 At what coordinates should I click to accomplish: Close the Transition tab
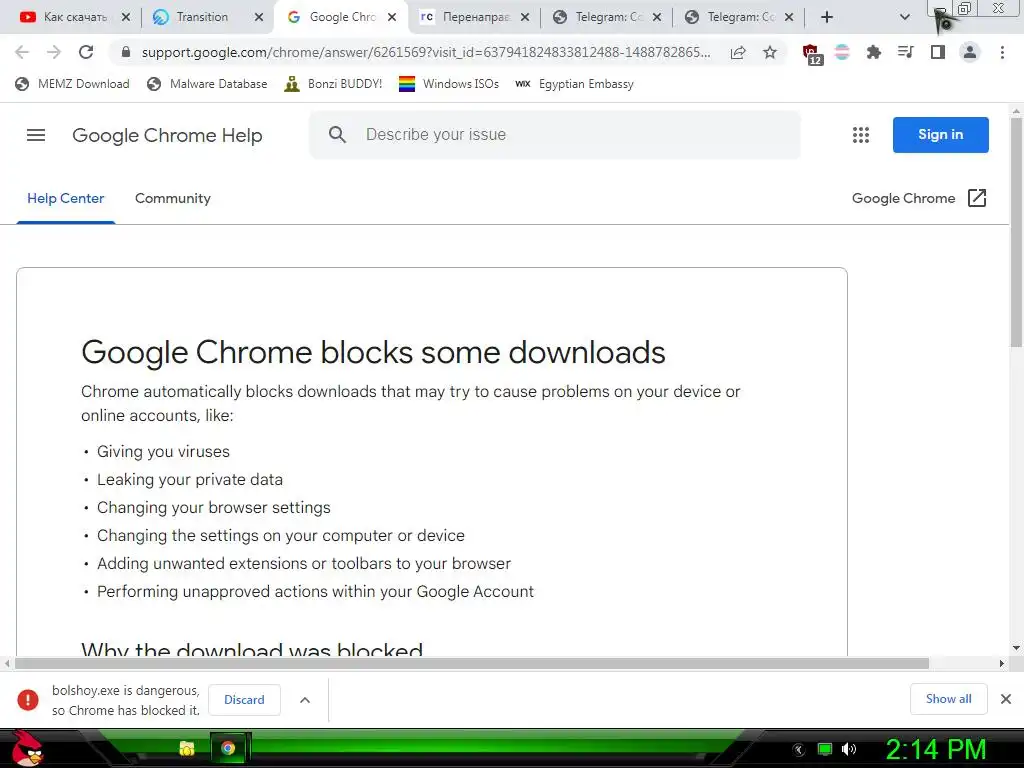259,17
